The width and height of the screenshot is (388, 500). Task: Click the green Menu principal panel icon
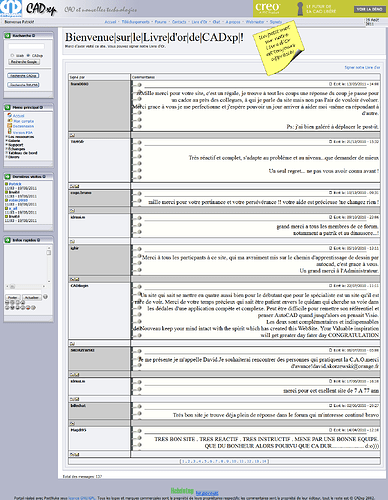pos(7,107)
